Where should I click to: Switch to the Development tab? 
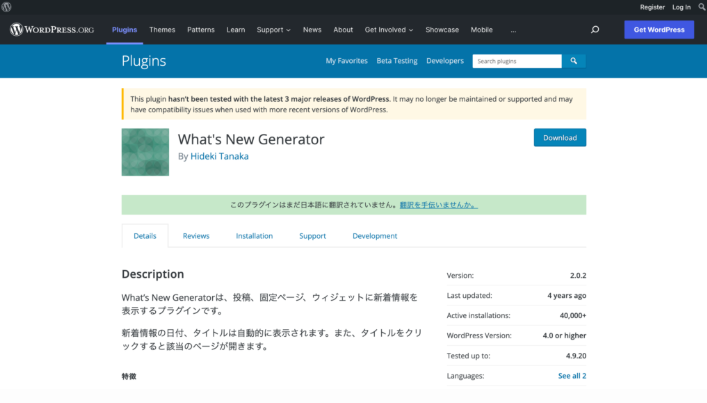[x=375, y=236]
